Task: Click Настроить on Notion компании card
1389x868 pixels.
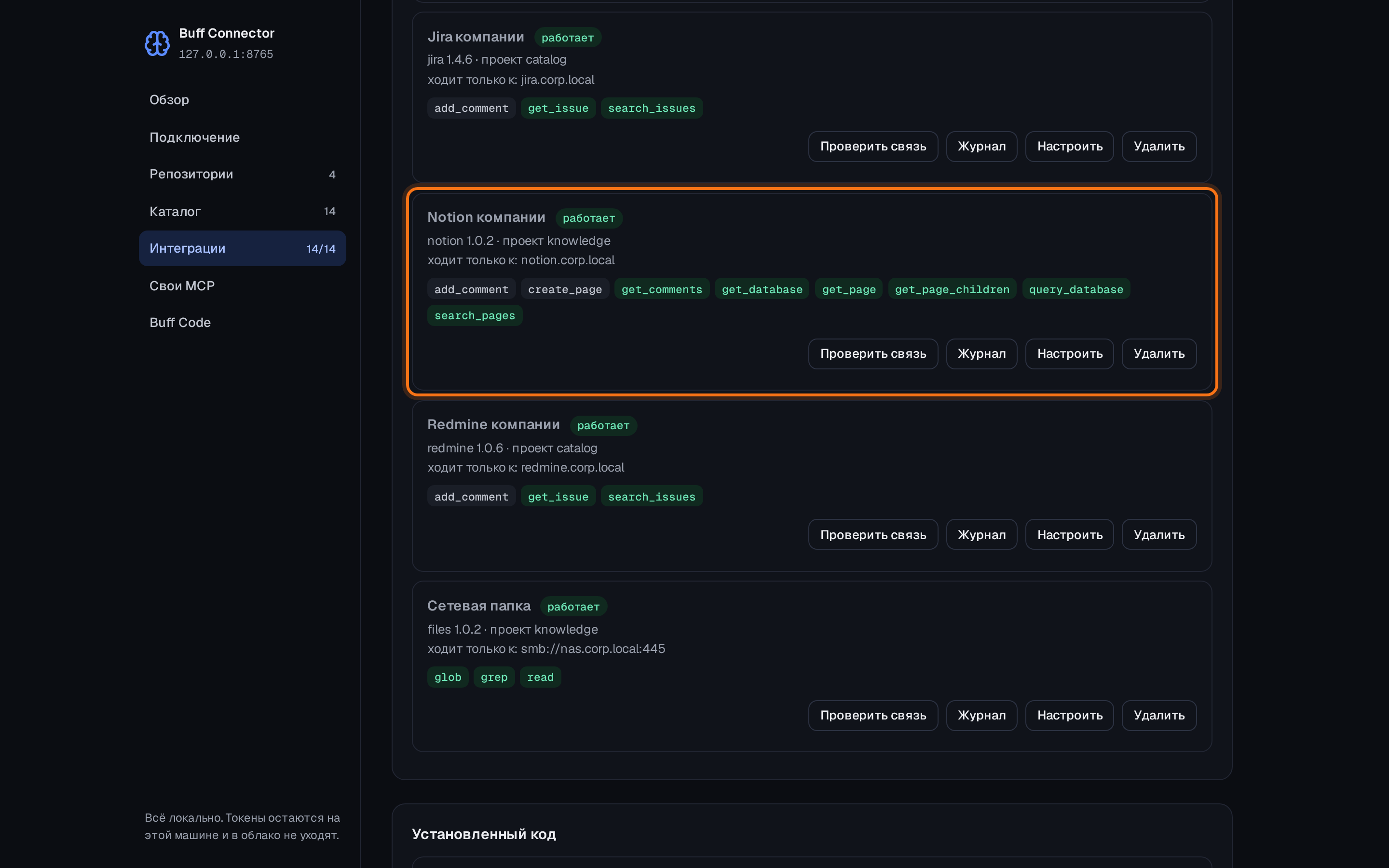Action: [1069, 353]
